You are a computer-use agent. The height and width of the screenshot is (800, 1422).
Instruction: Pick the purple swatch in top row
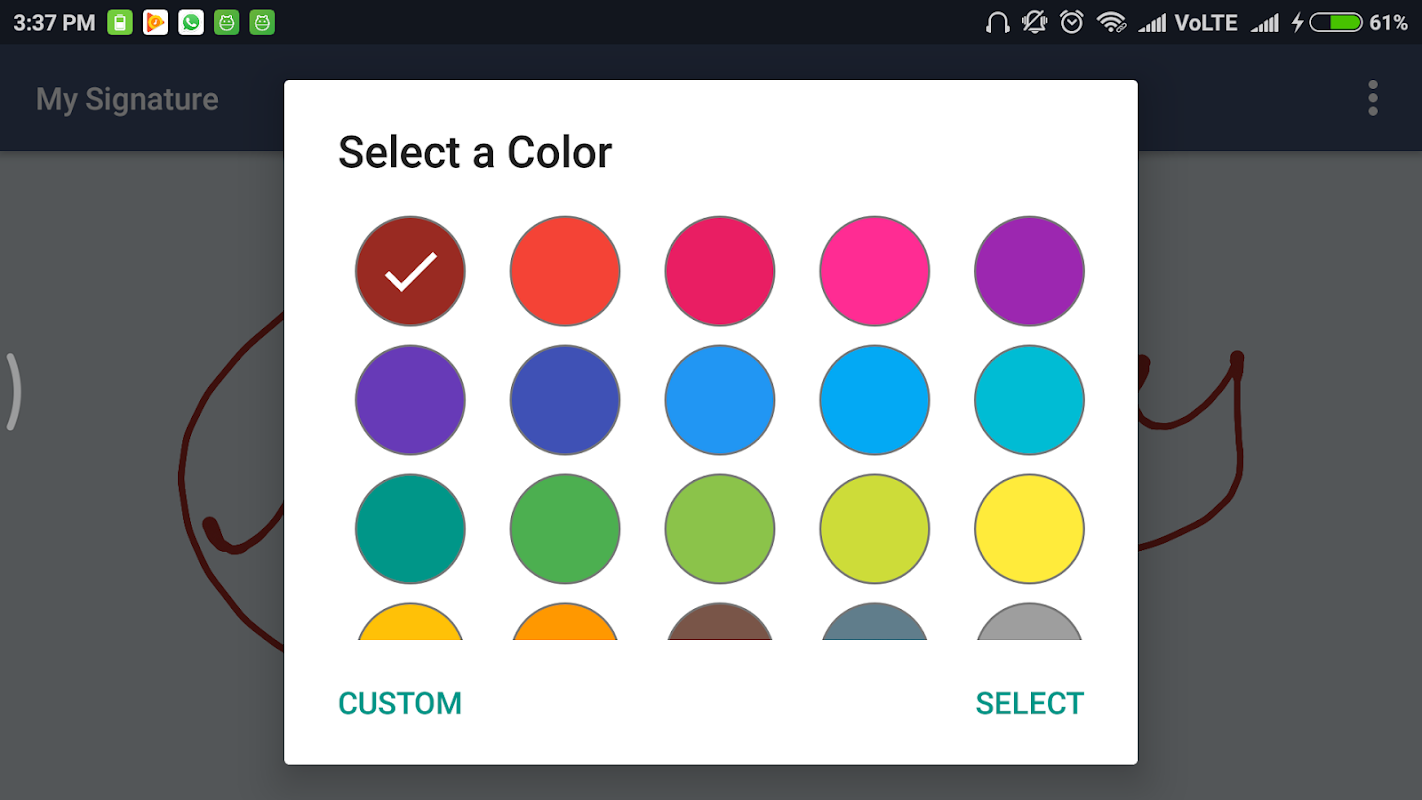[x=1029, y=271]
